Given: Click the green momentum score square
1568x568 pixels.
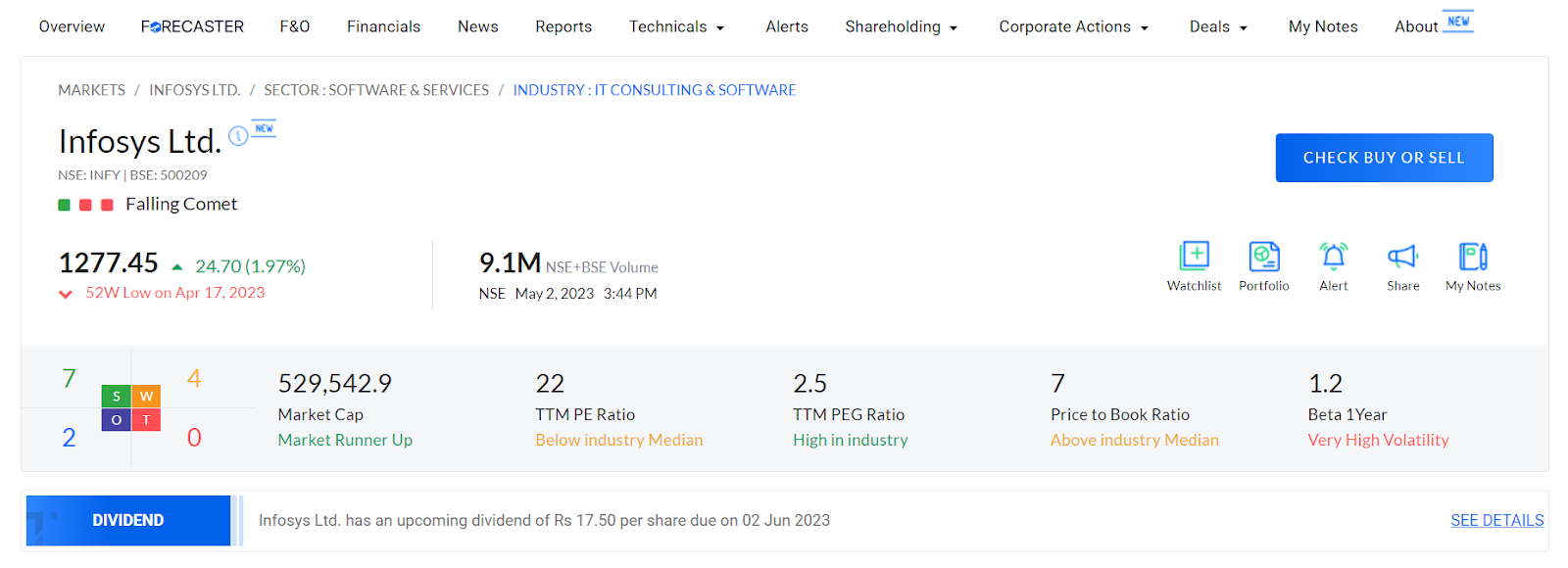Looking at the screenshot, I should point(64,205).
